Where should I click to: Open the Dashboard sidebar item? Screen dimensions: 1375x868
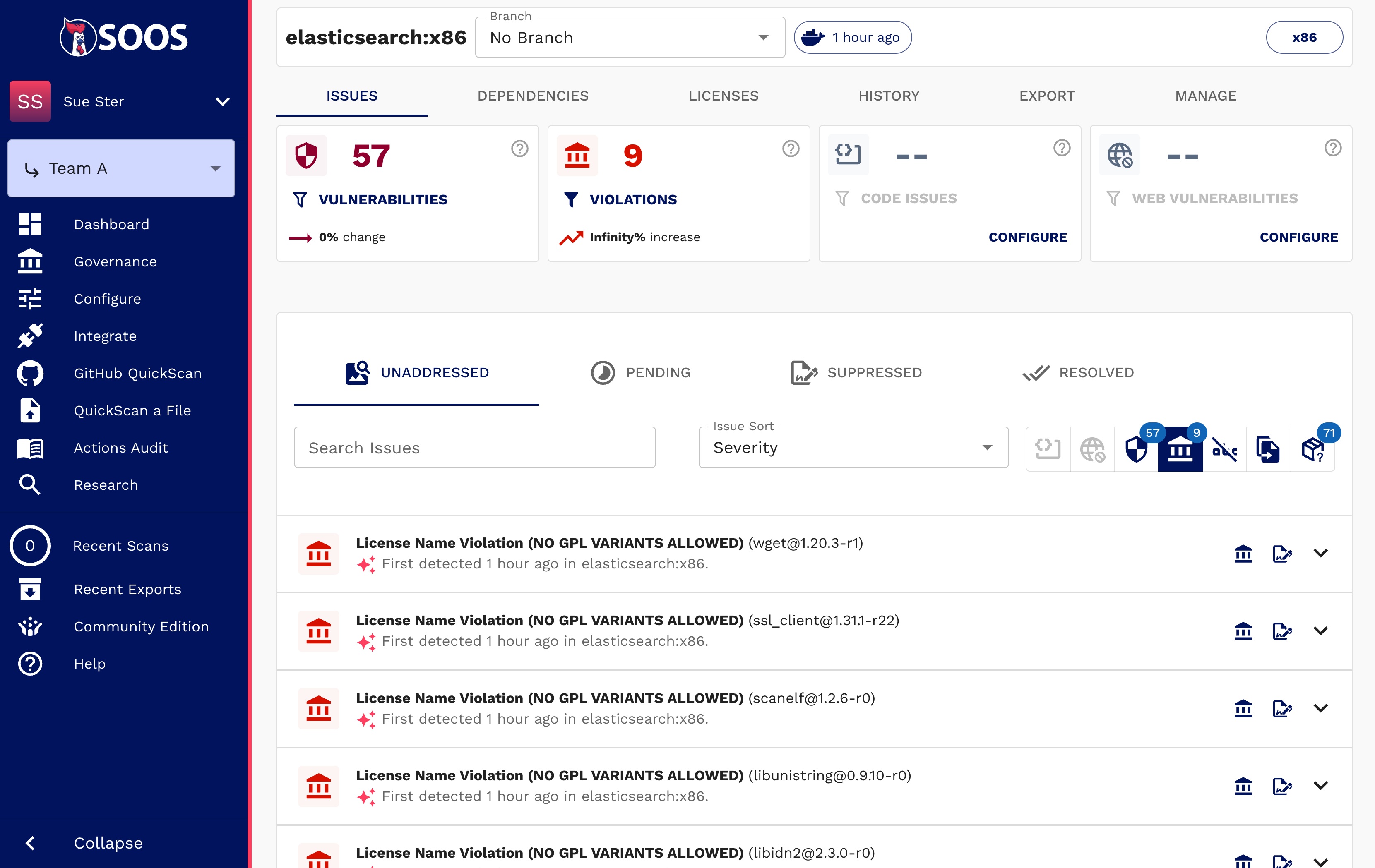pos(111,224)
